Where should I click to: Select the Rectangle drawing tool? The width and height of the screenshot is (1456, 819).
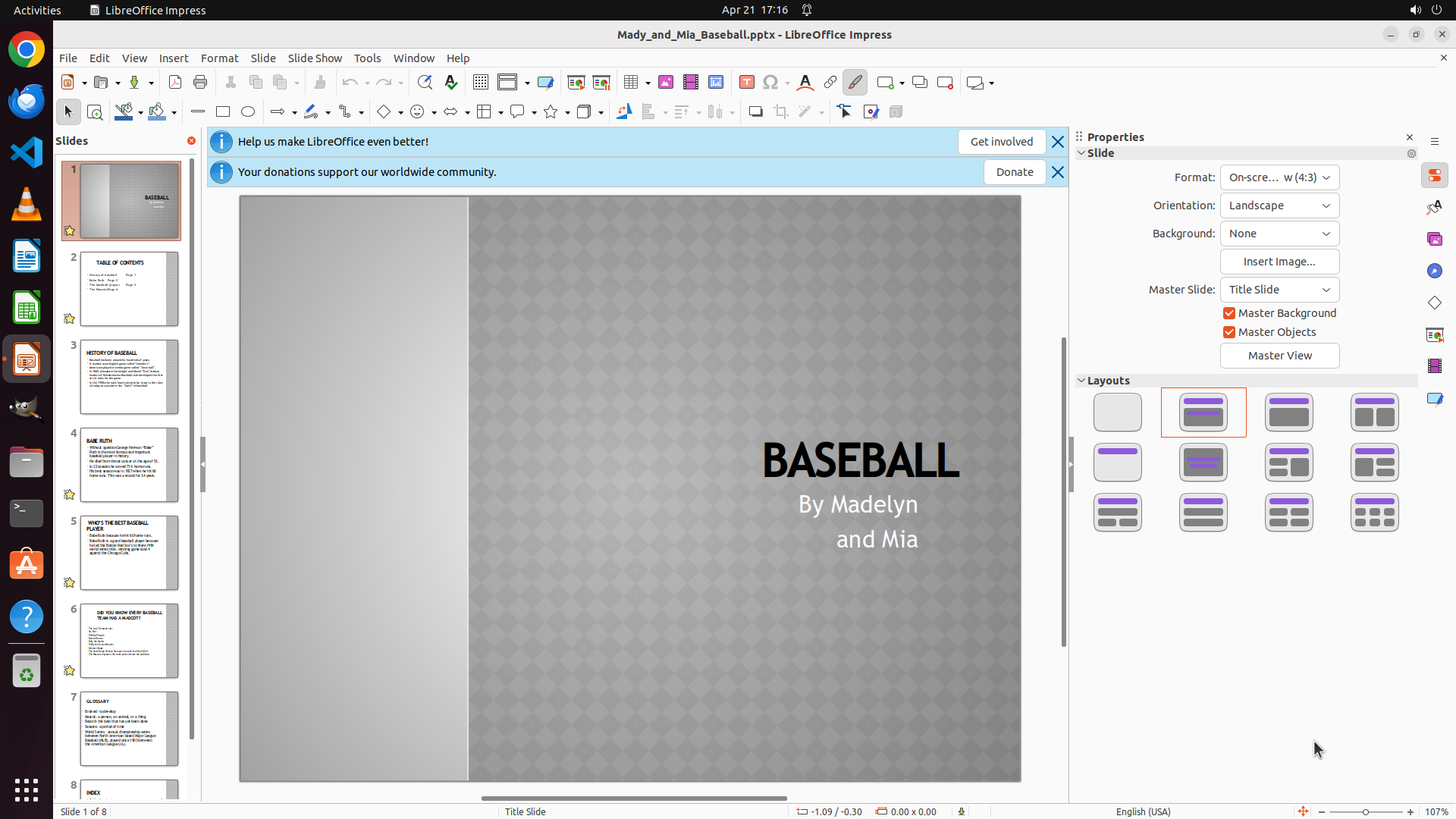pos(223,112)
